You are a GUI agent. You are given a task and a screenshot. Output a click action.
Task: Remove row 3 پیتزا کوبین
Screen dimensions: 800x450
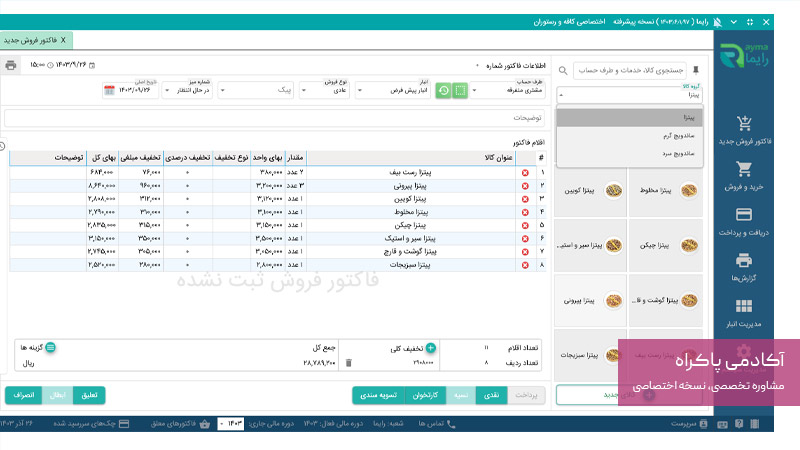(525, 199)
